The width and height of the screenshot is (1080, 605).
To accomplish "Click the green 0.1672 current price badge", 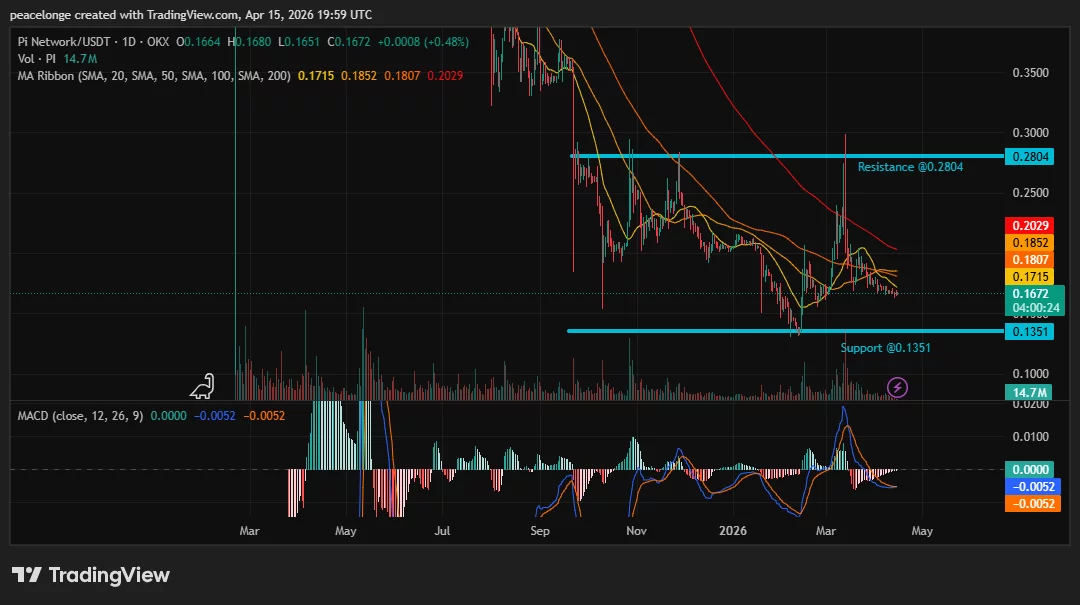I will tap(1030, 294).
